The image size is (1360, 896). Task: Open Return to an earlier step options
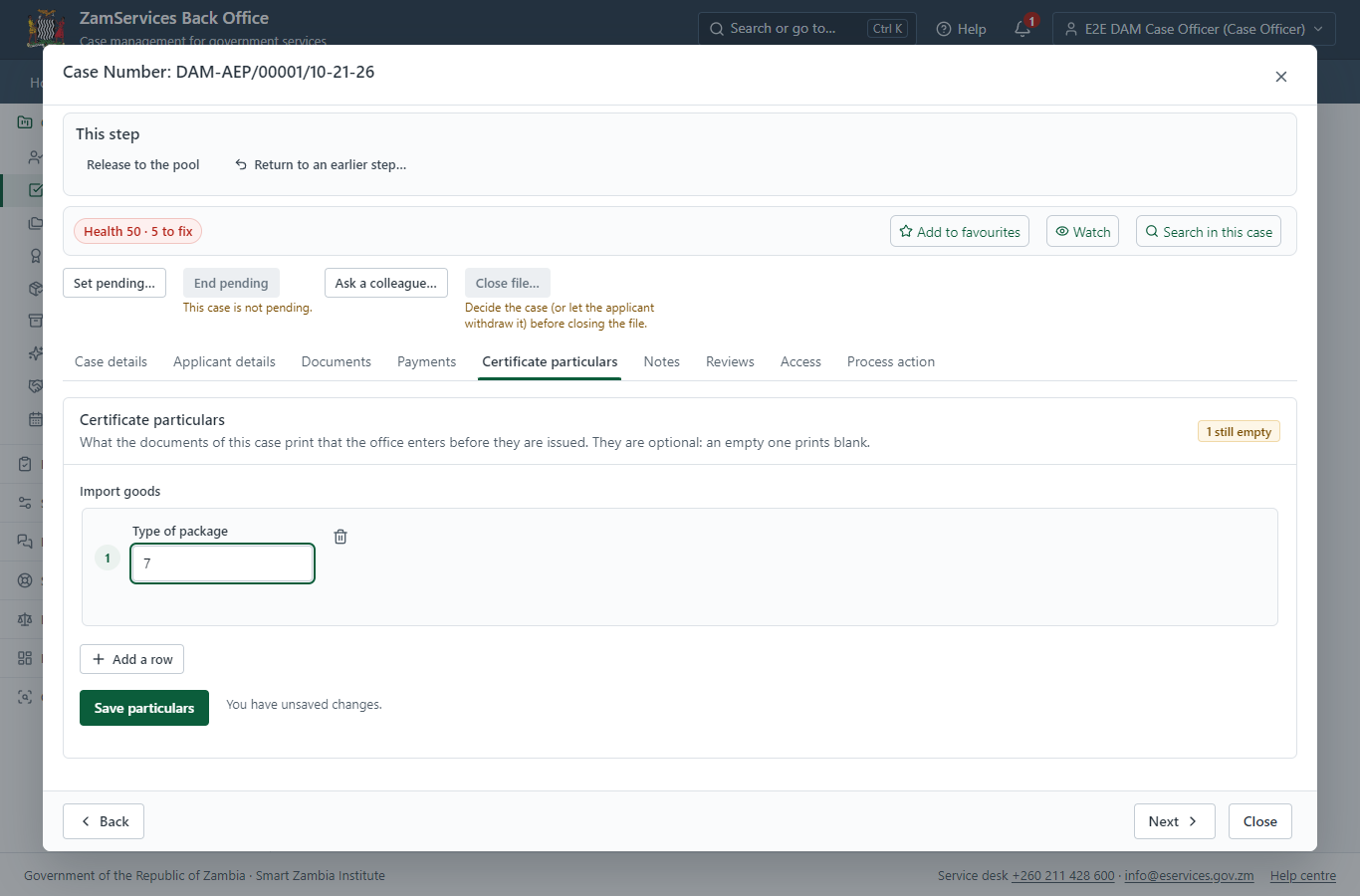(321, 164)
